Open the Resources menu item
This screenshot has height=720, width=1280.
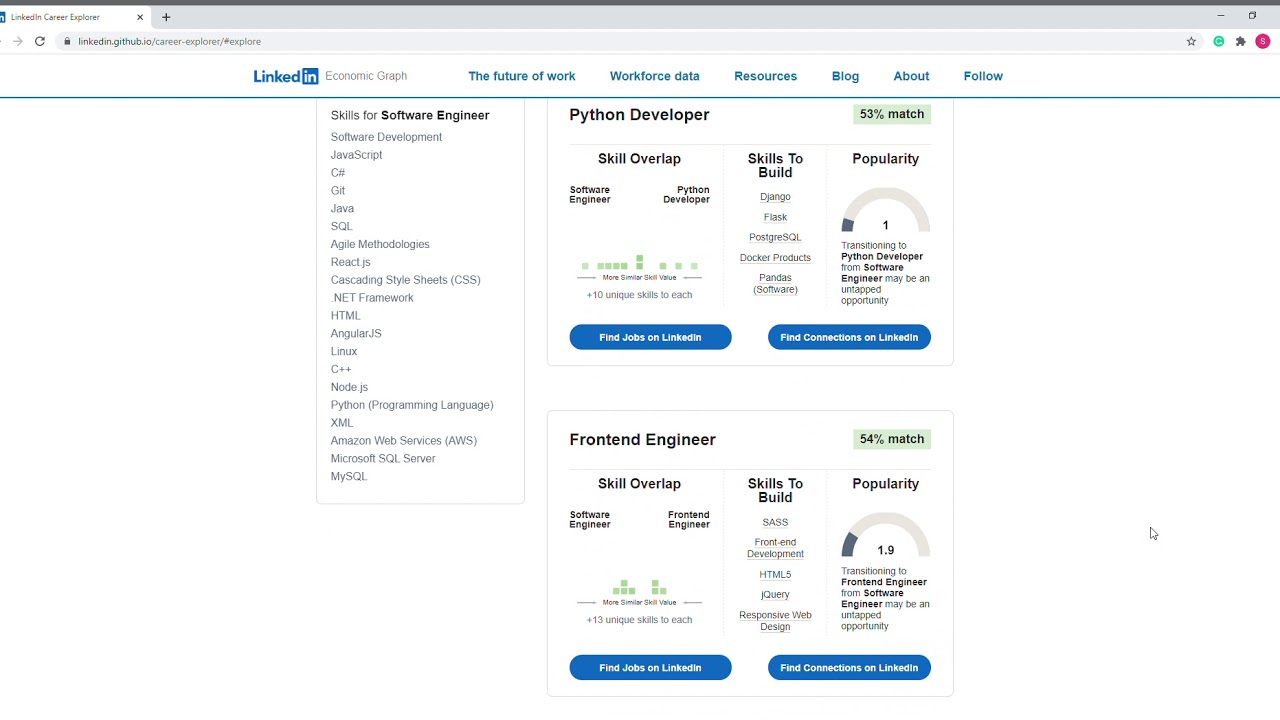pyautogui.click(x=766, y=76)
